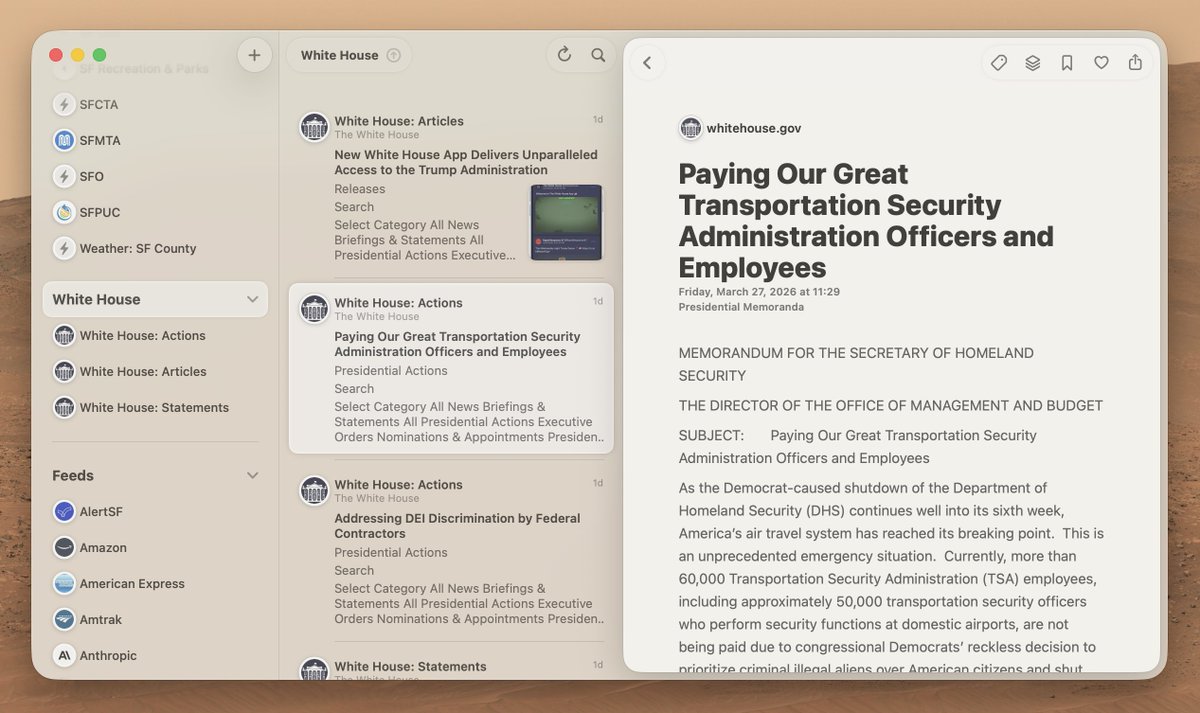1200x713 pixels.
Task: Open search with the magnifier icon
Action: (598, 55)
